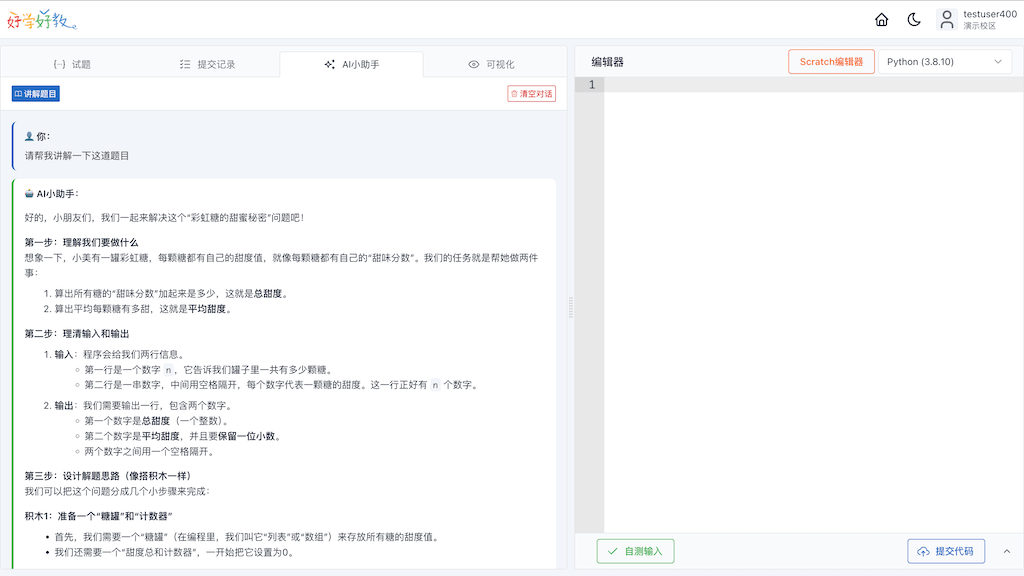Toggle dark mode with the moon icon

[914, 18]
